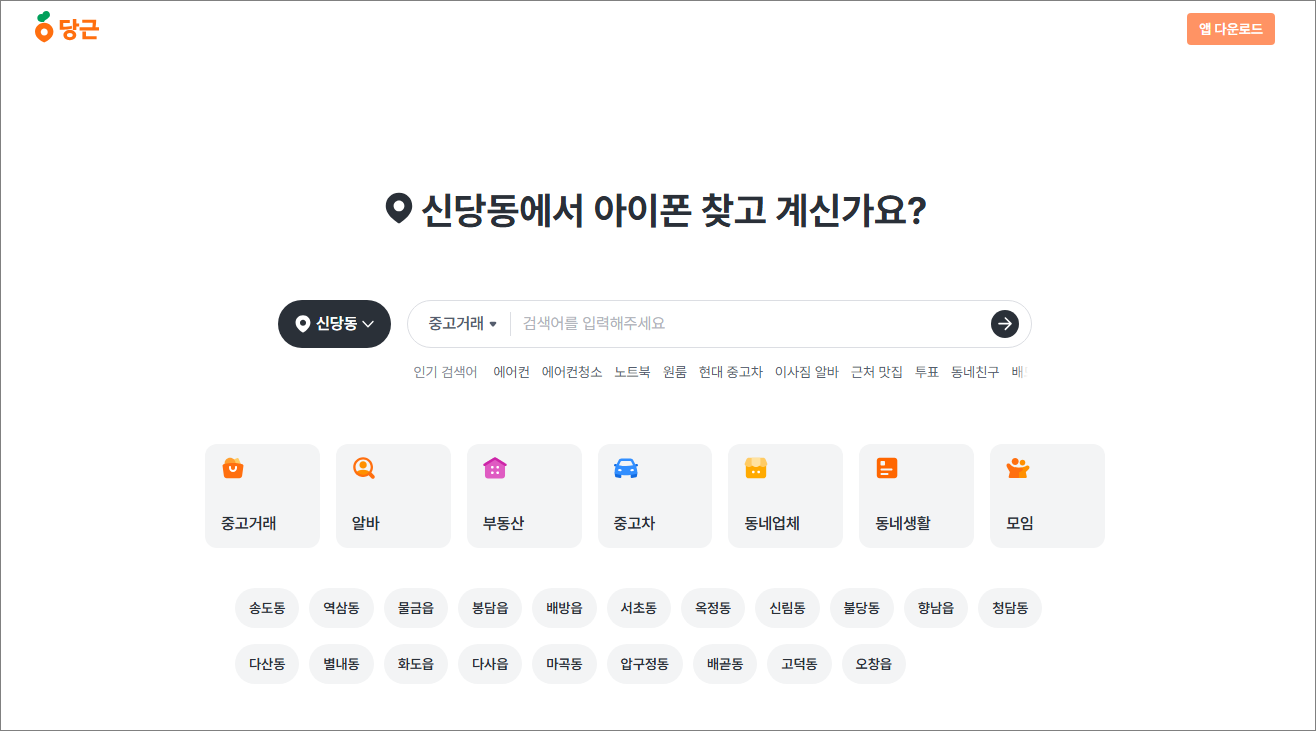Select popular keyword 원룸
Screen dimensions: 1316x731
pos(675,372)
